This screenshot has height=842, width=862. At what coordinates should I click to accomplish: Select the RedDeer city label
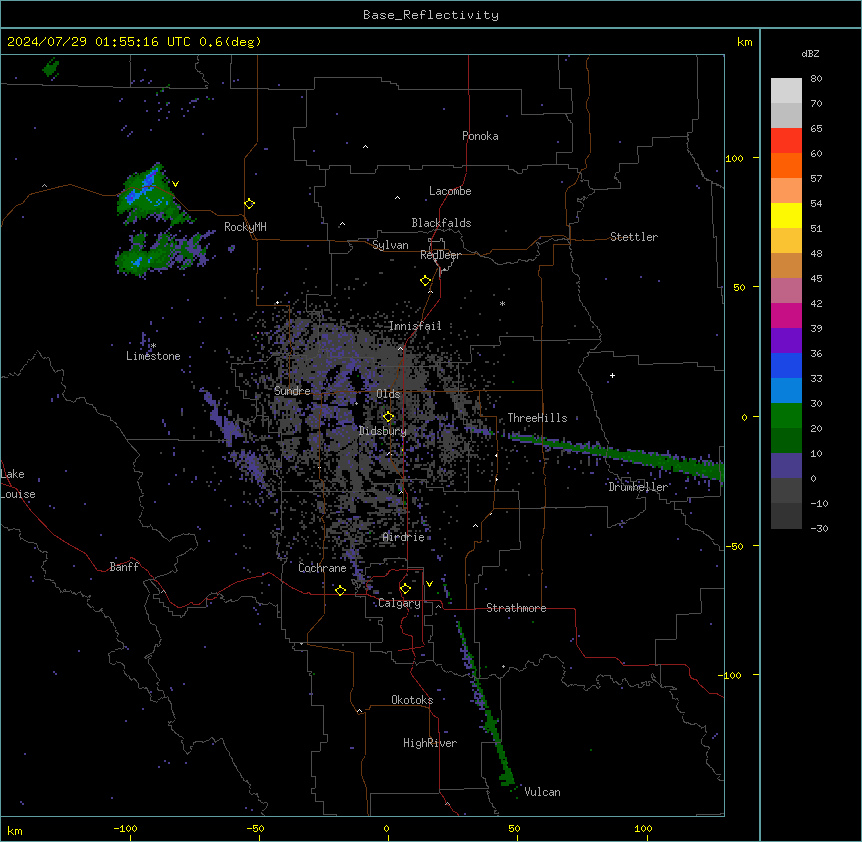[x=440, y=255]
